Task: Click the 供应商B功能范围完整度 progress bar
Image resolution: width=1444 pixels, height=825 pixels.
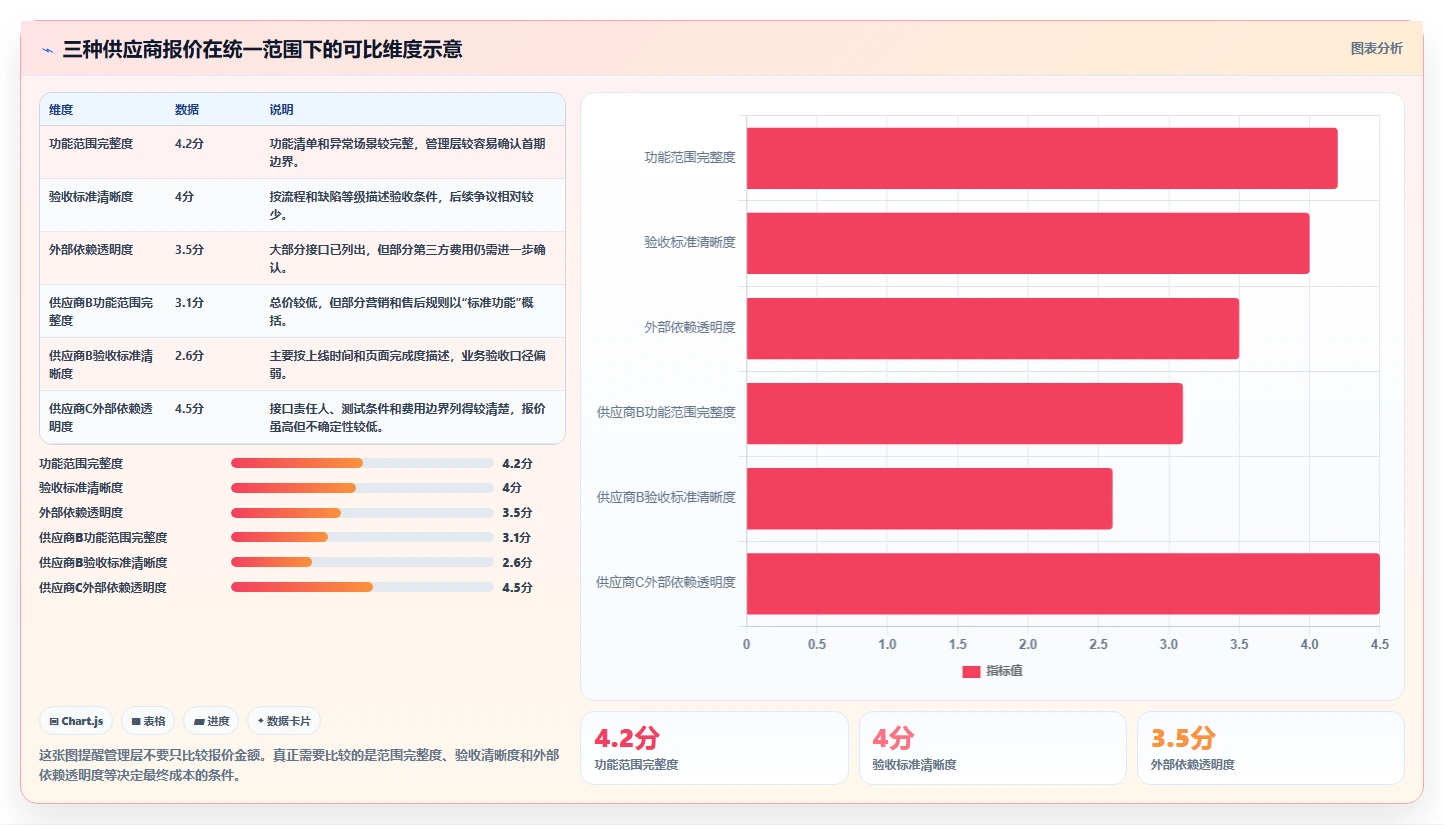Action: 362,537
